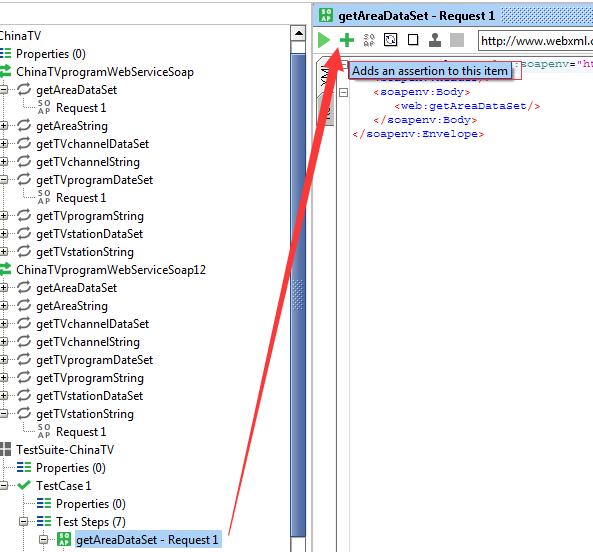Image resolution: width=593 pixels, height=552 pixels.
Task: Select the ChinaTV project root
Action: pos(20,36)
